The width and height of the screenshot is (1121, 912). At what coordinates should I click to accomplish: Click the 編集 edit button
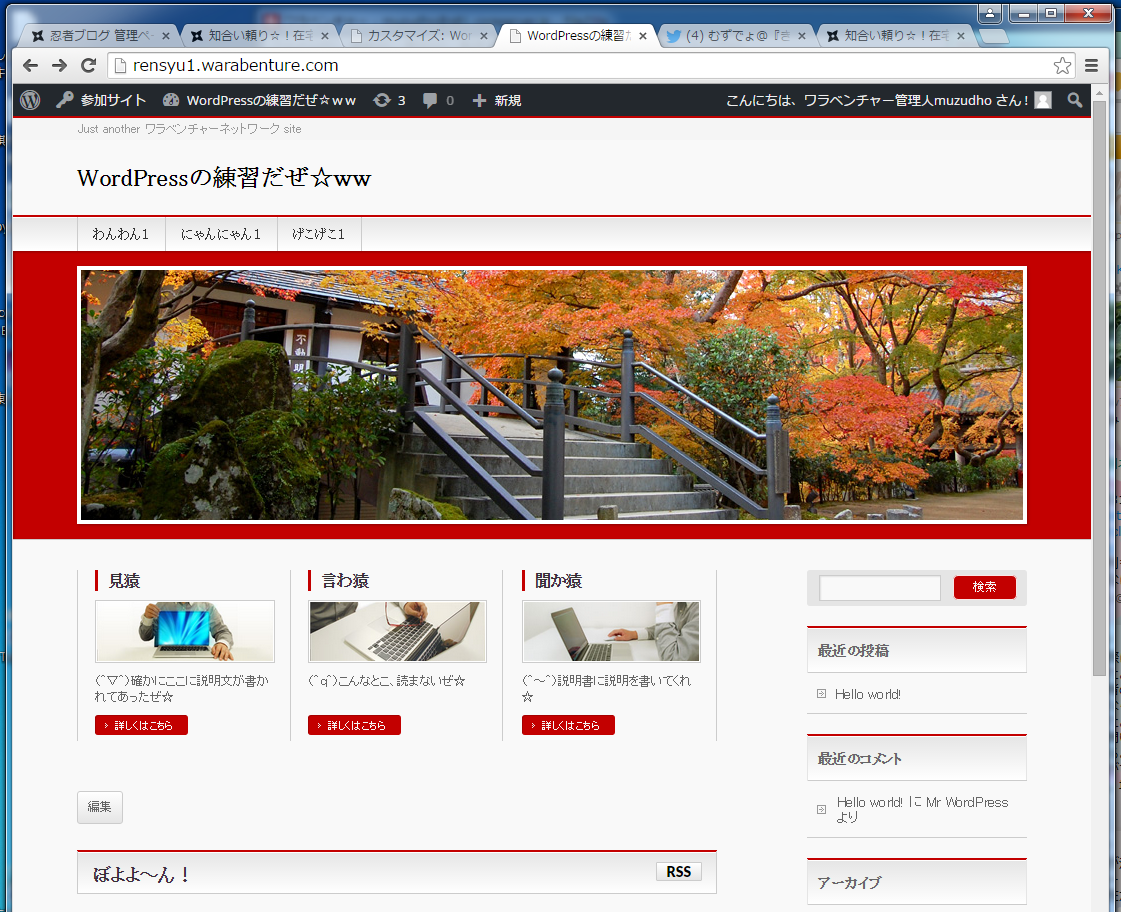click(x=99, y=807)
